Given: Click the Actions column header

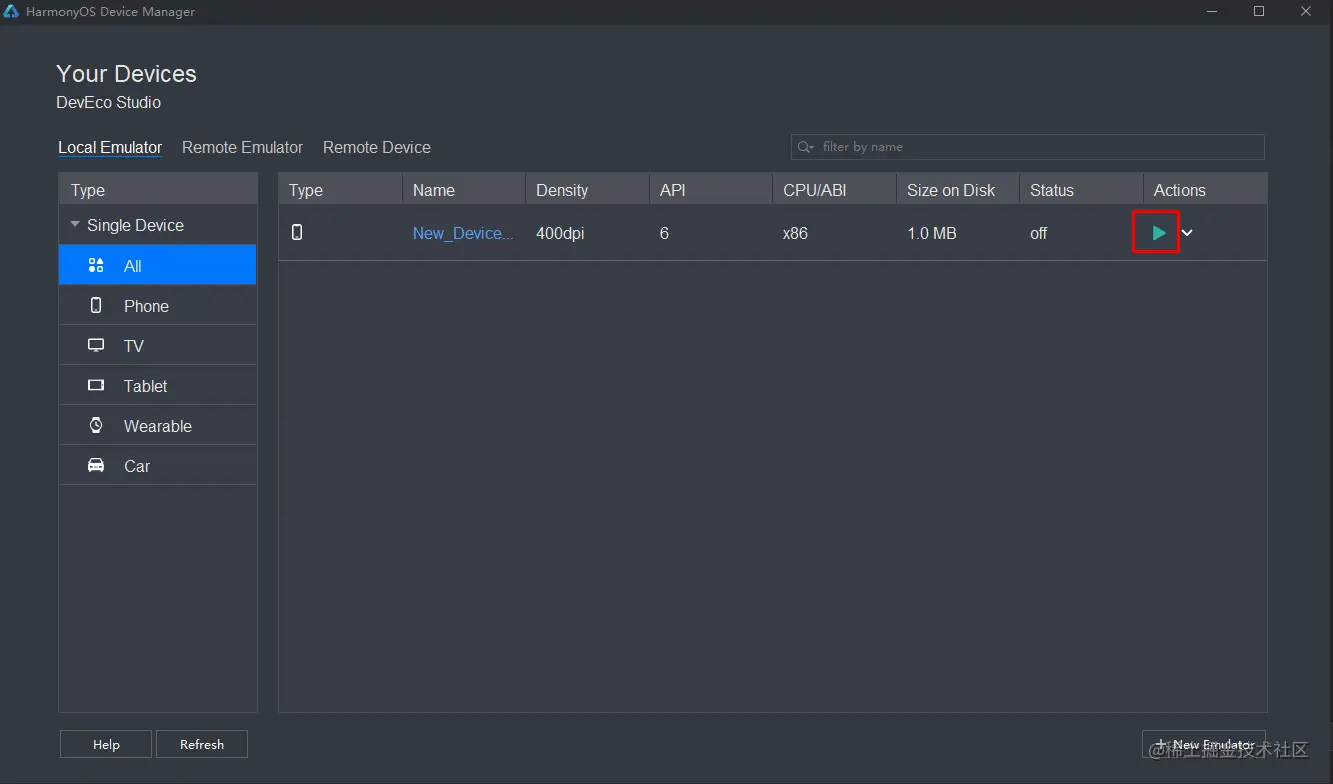Looking at the screenshot, I should (1205, 190).
